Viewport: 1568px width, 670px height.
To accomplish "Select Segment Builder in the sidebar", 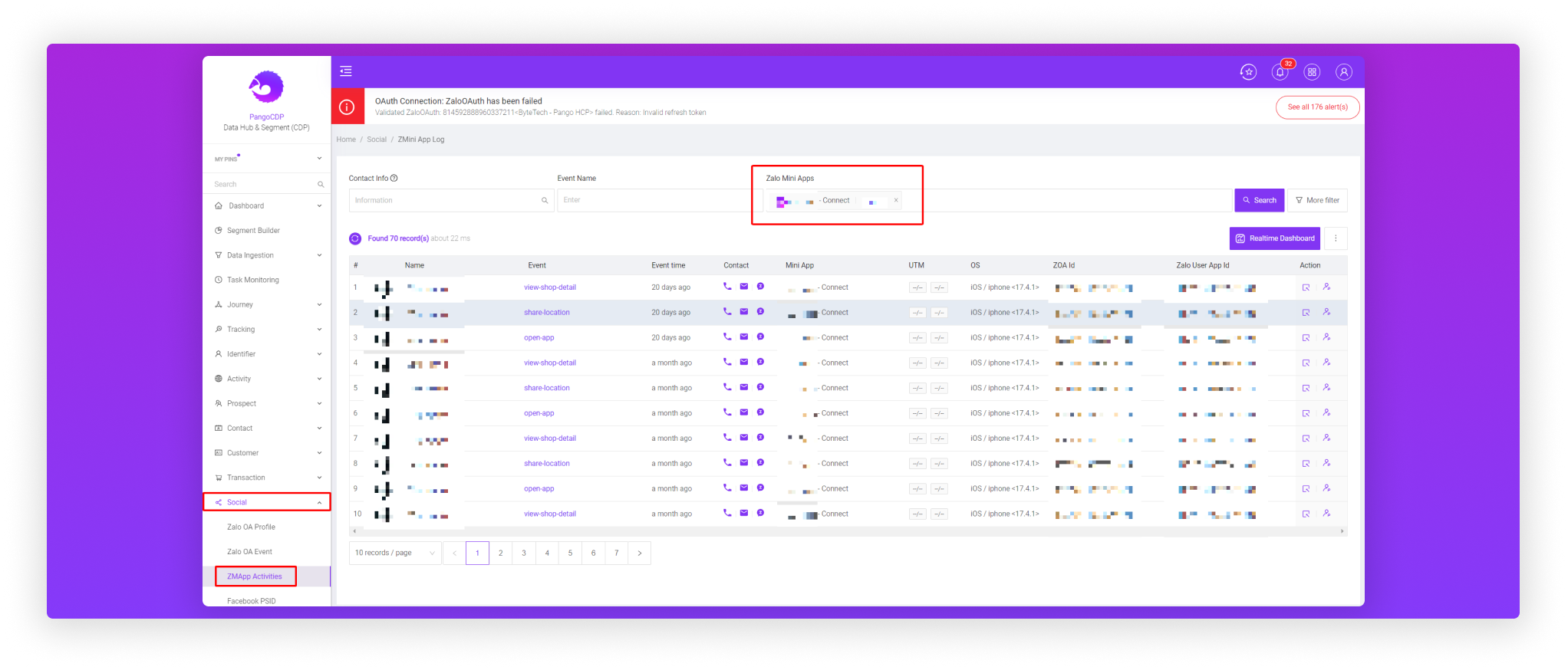I will coord(253,231).
